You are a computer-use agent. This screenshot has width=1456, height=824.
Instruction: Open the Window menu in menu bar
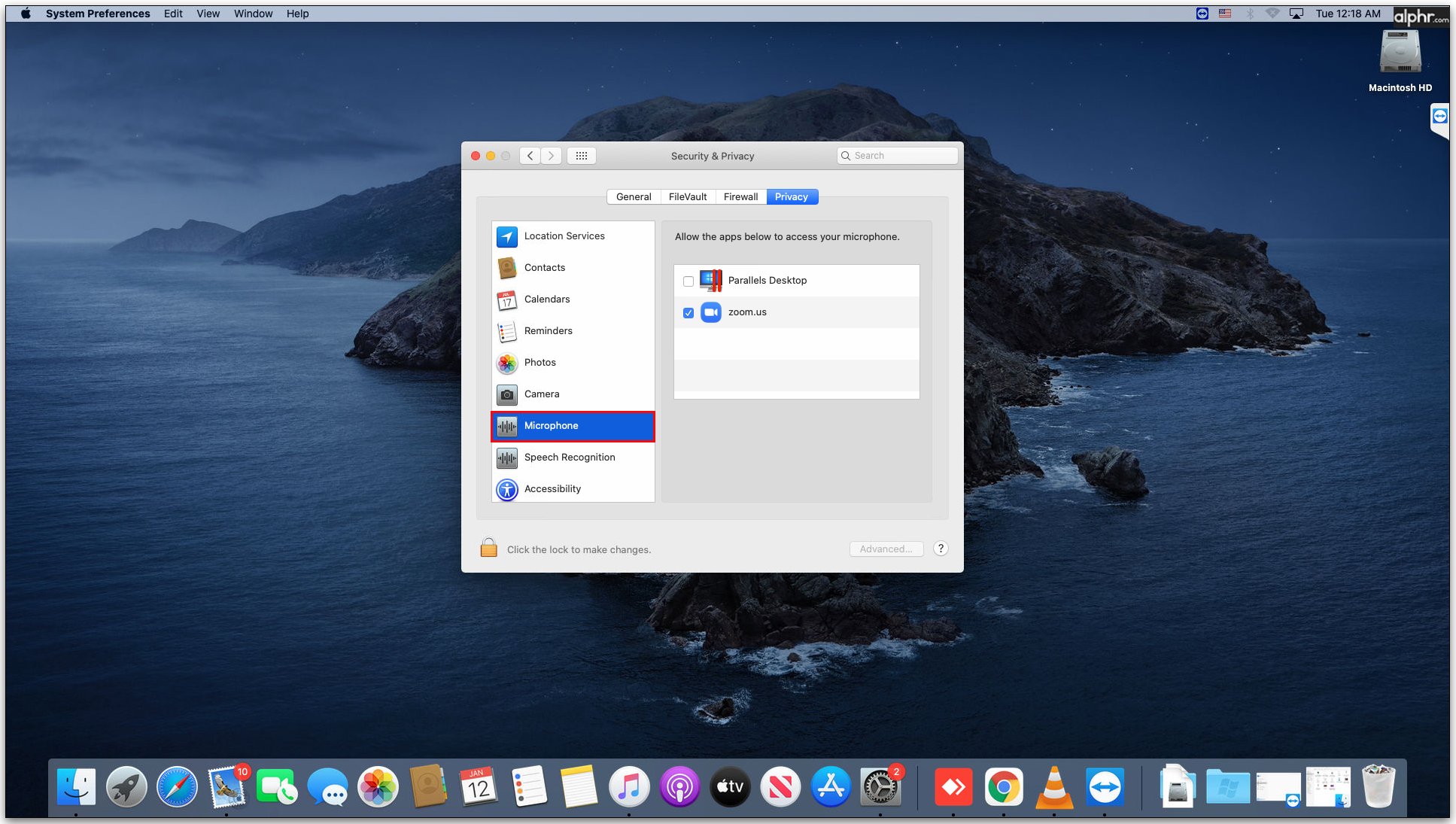[x=253, y=14]
